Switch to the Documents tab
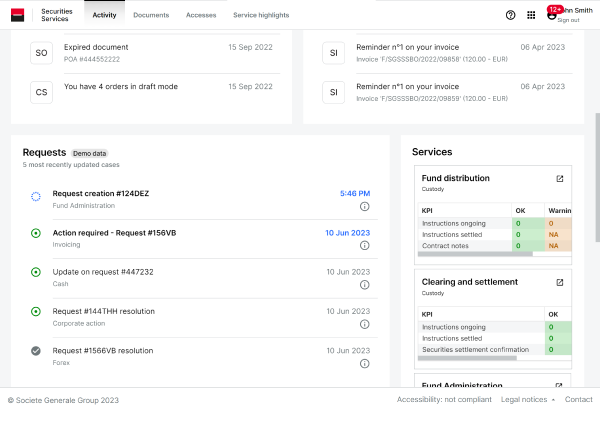The height and width of the screenshot is (440, 600). (151, 15)
